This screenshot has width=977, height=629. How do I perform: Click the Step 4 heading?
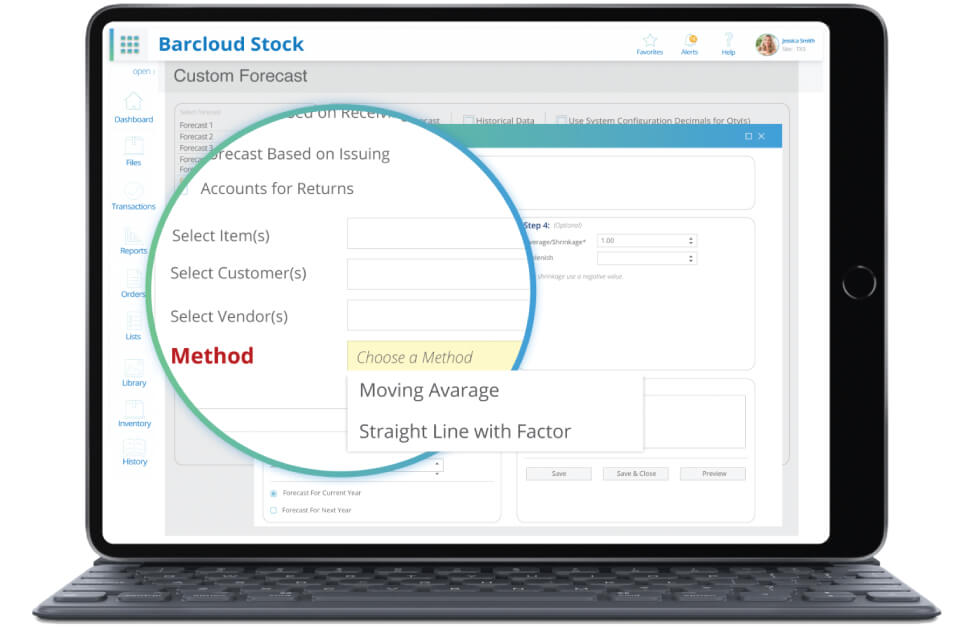coord(536,225)
